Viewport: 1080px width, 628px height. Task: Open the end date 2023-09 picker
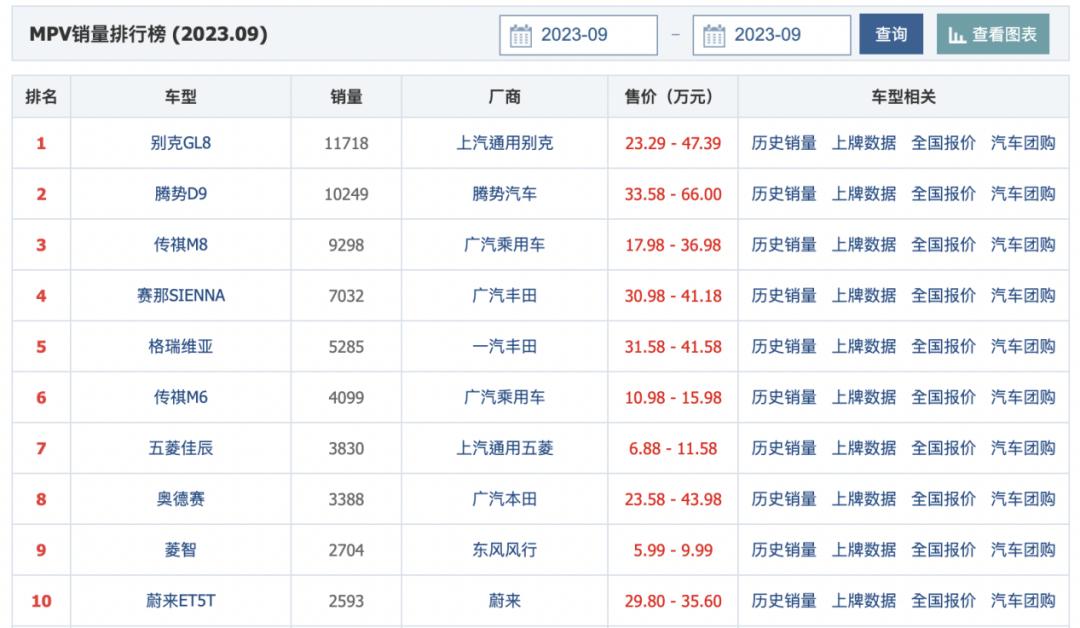pyautogui.click(x=772, y=35)
